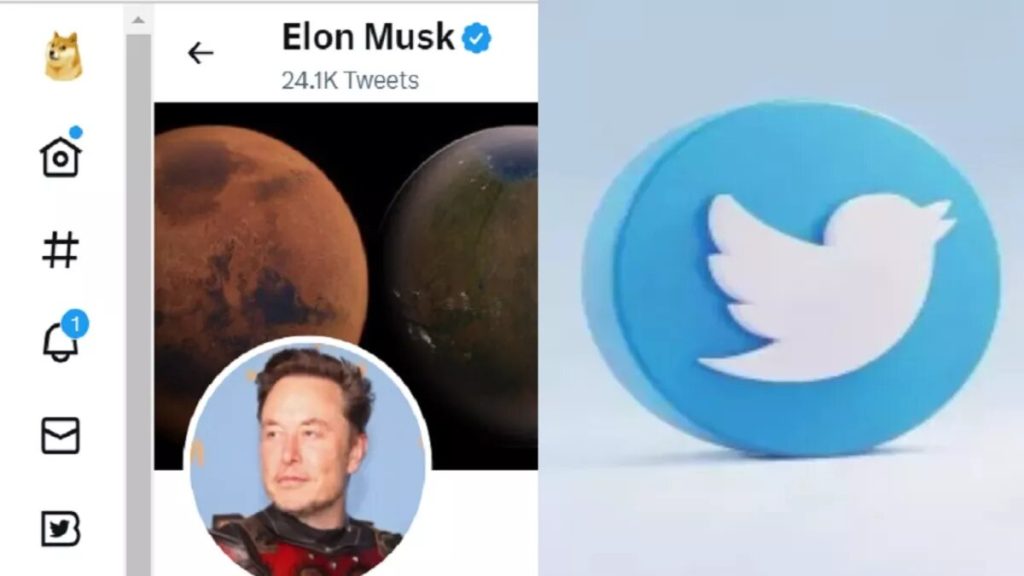
Task: Open Notifications bell icon
Action: pyautogui.click(x=60, y=342)
